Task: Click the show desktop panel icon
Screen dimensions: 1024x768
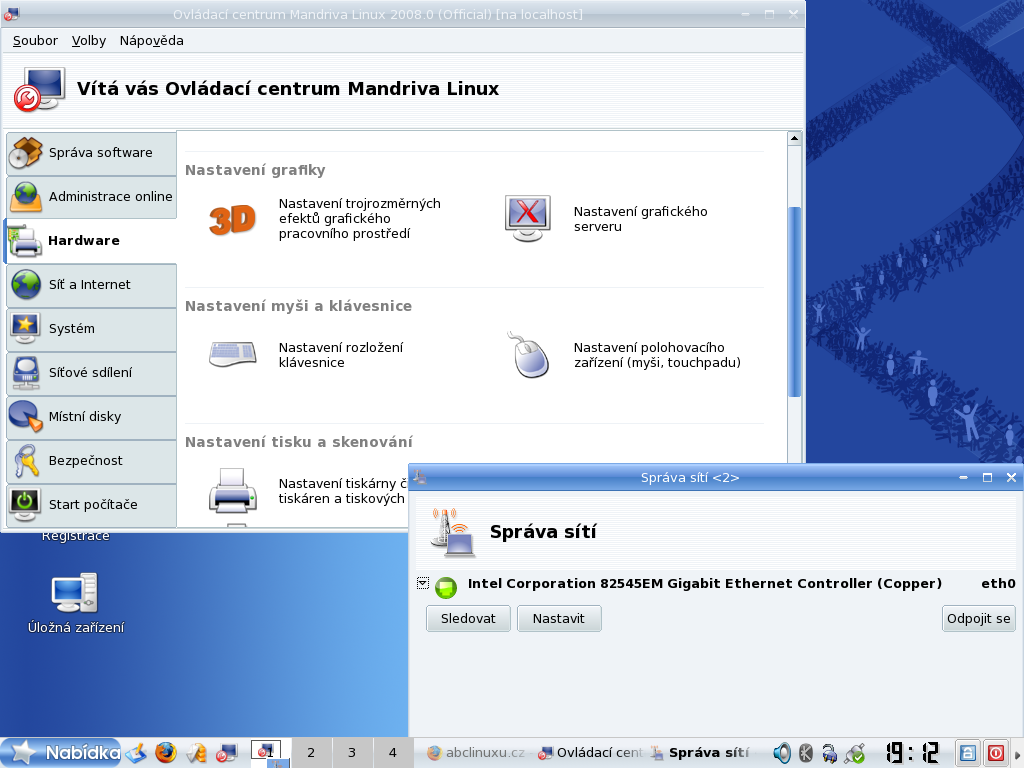Action: pyautogui.click(x=136, y=753)
